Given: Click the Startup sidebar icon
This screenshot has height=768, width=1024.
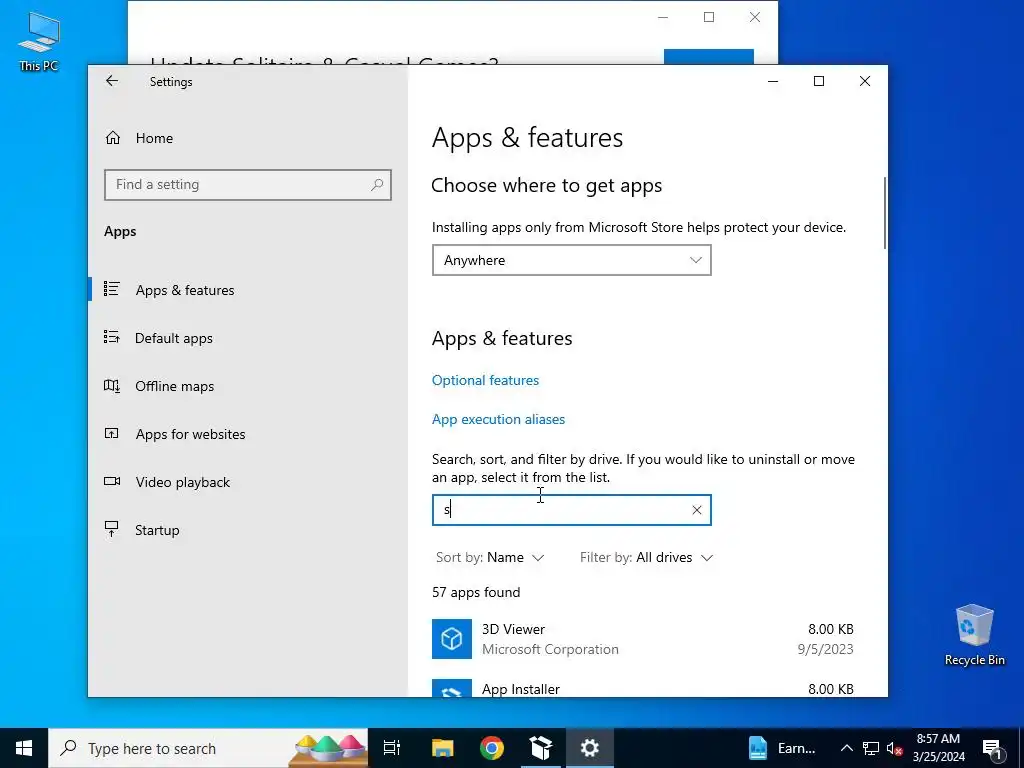Looking at the screenshot, I should click(112, 529).
